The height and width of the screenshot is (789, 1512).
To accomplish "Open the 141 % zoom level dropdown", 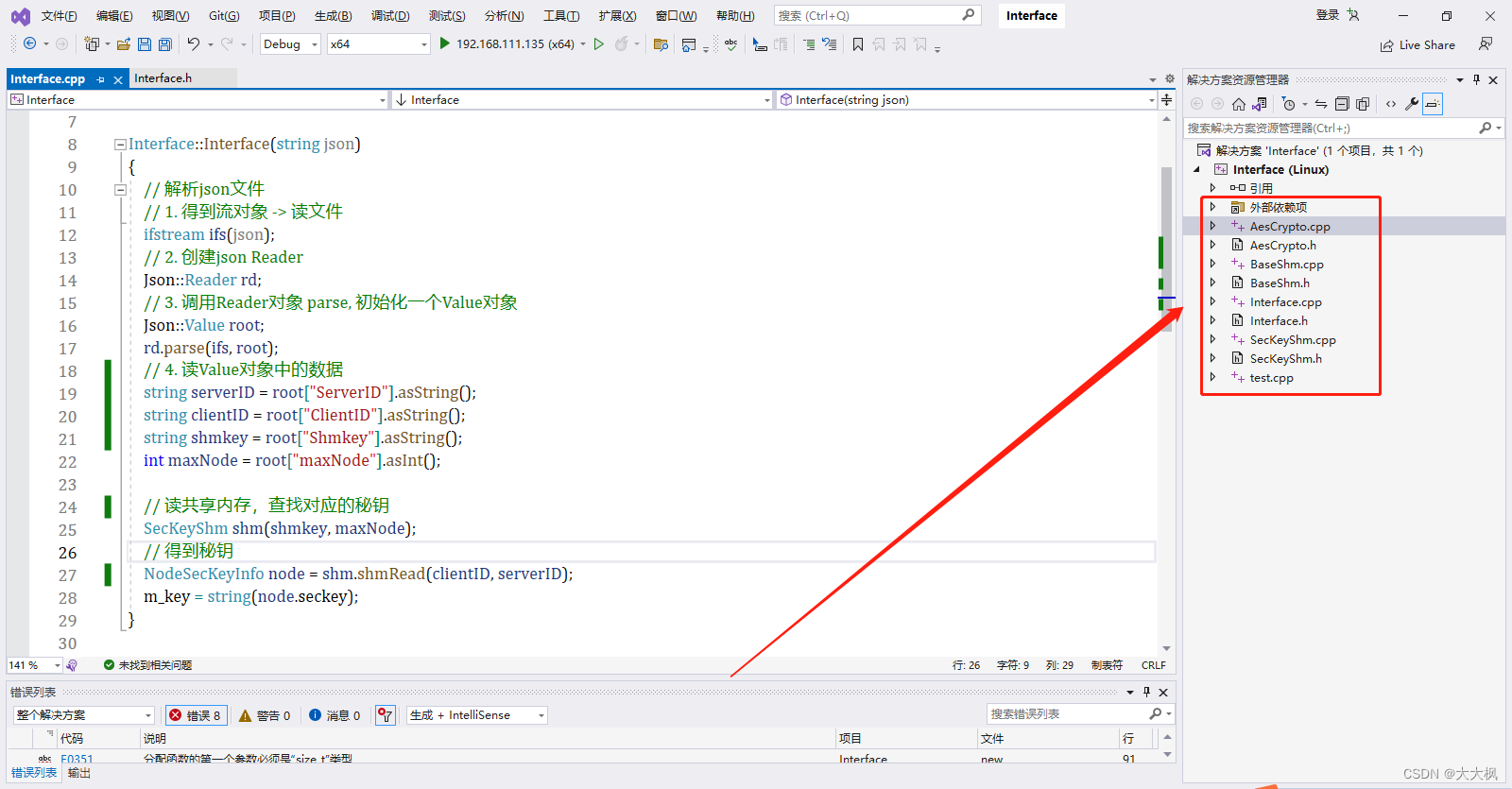I will tap(35, 665).
